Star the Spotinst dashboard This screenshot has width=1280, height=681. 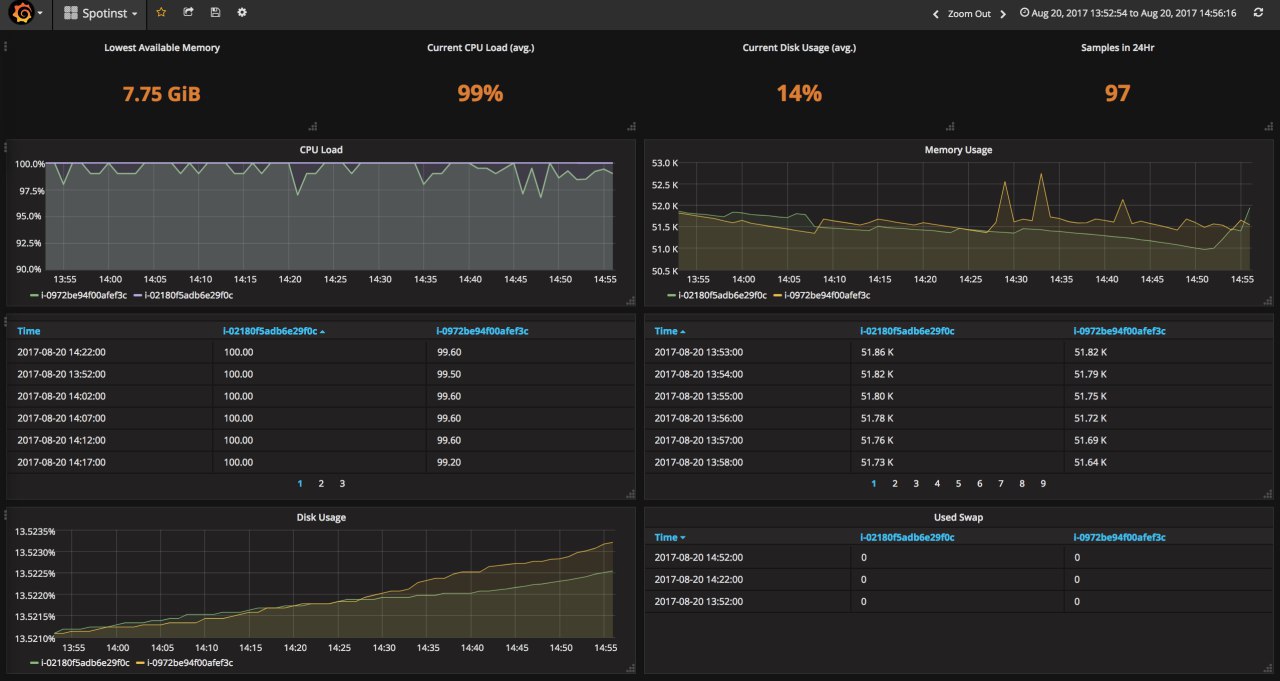[161, 13]
